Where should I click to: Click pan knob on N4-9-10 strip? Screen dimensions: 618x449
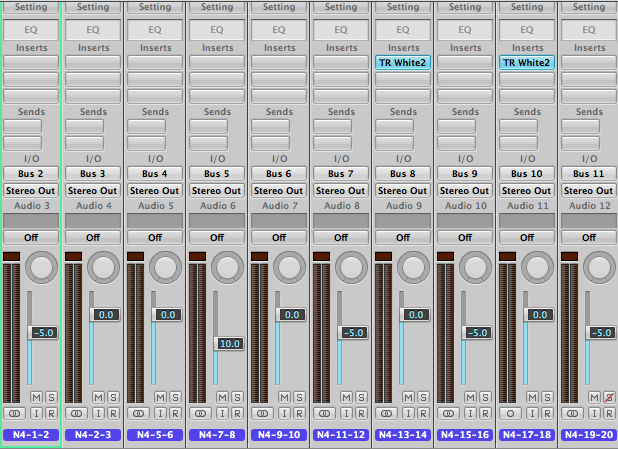[289, 268]
